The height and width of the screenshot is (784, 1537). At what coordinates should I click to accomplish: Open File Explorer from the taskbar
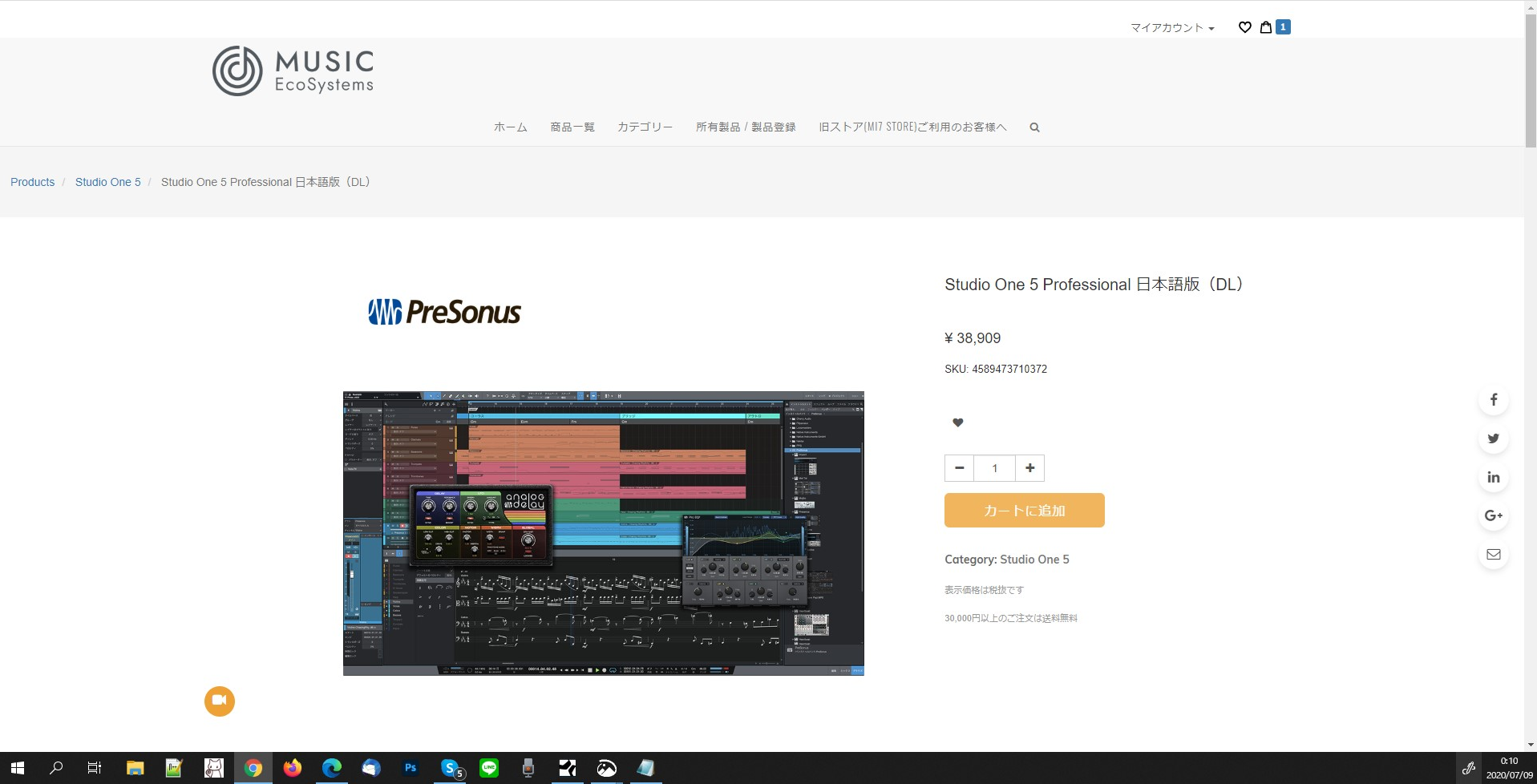(x=135, y=768)
